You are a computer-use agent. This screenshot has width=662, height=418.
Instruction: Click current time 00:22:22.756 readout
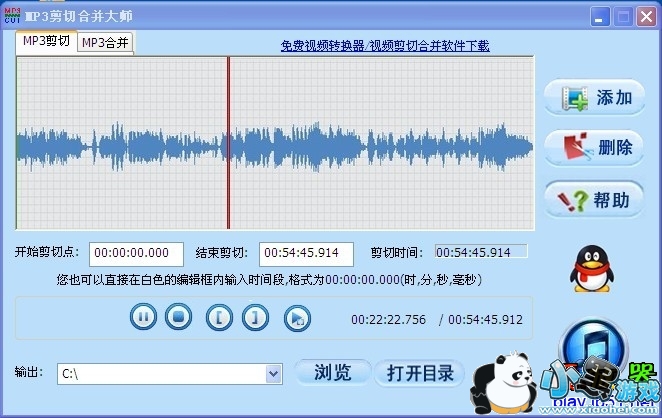(388, 320)
